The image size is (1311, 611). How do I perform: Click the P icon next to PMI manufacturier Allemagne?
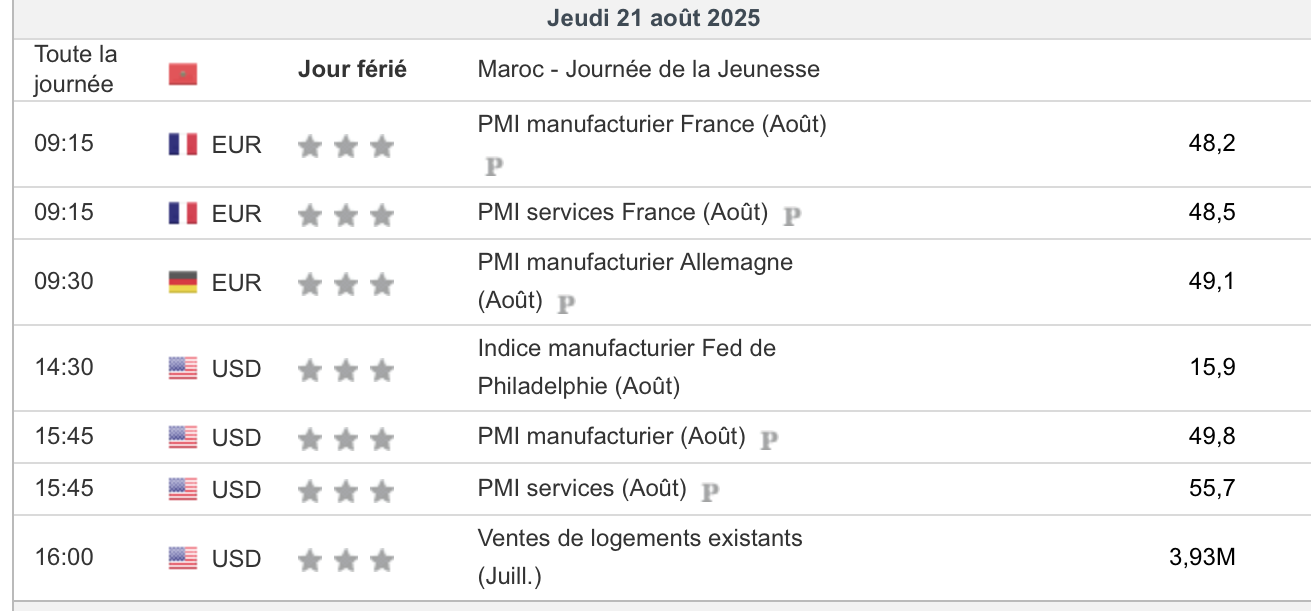click(x=566, y=303)
